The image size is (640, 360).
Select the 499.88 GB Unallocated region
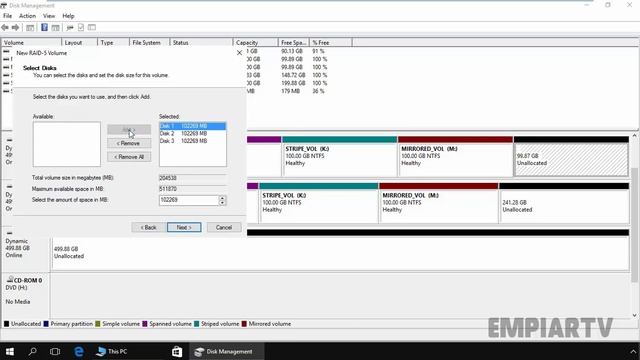coord(340,253)
